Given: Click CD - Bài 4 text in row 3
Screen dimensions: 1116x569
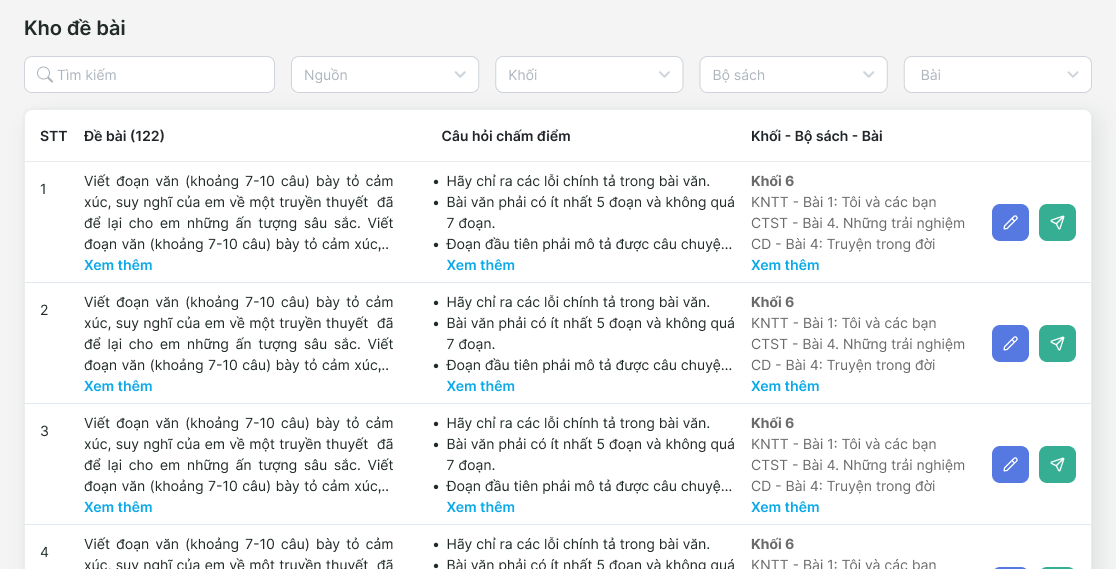Looking at the screenshot, I should coord(843,486).
